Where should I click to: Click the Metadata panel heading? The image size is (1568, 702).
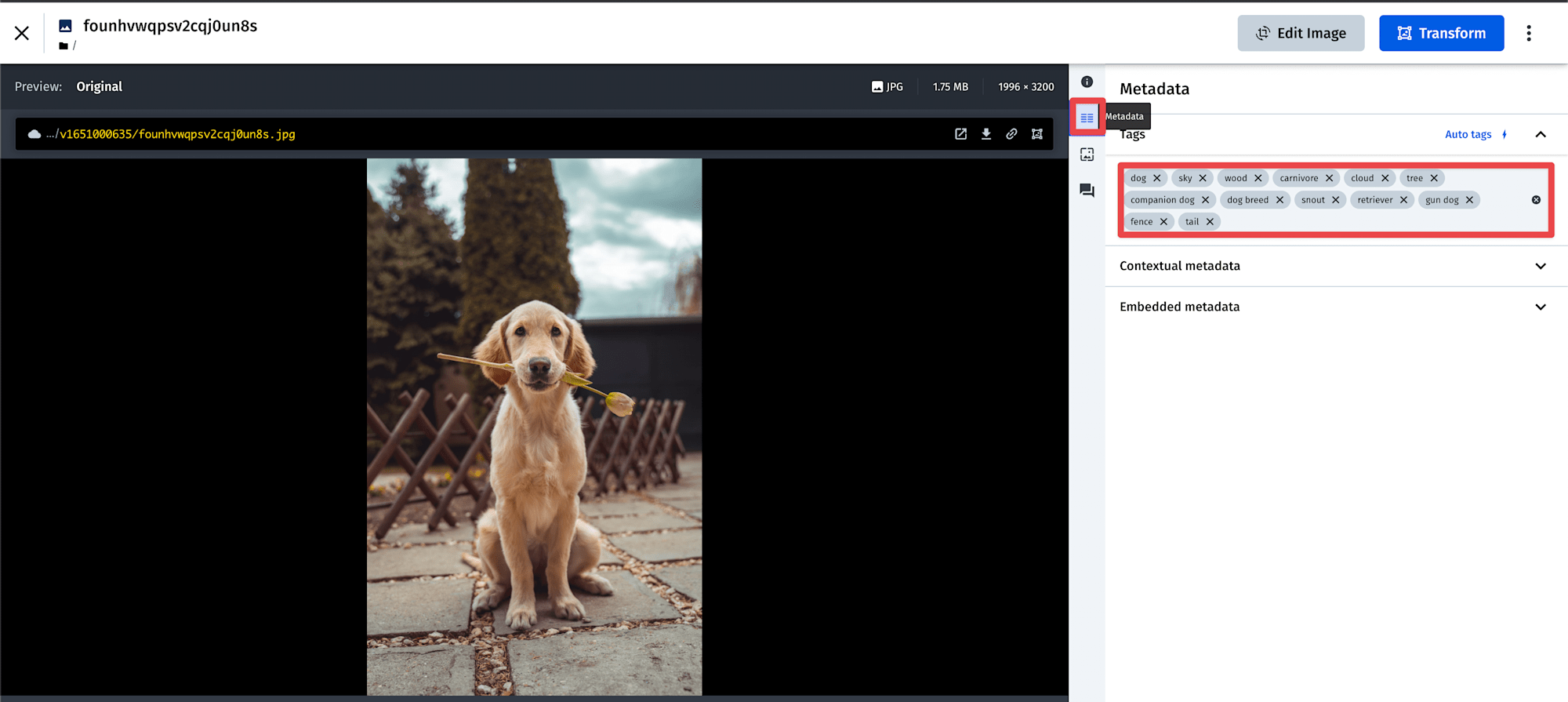point(1154,89)
